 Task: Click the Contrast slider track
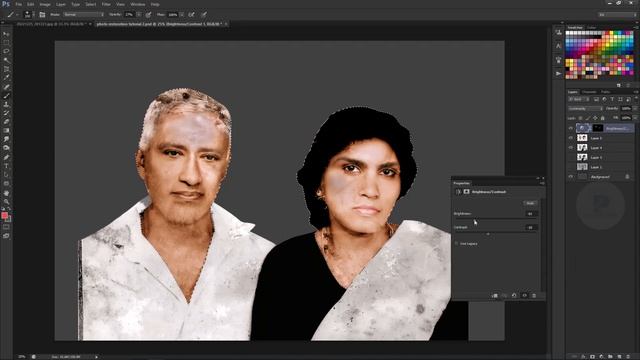(496, 234)
